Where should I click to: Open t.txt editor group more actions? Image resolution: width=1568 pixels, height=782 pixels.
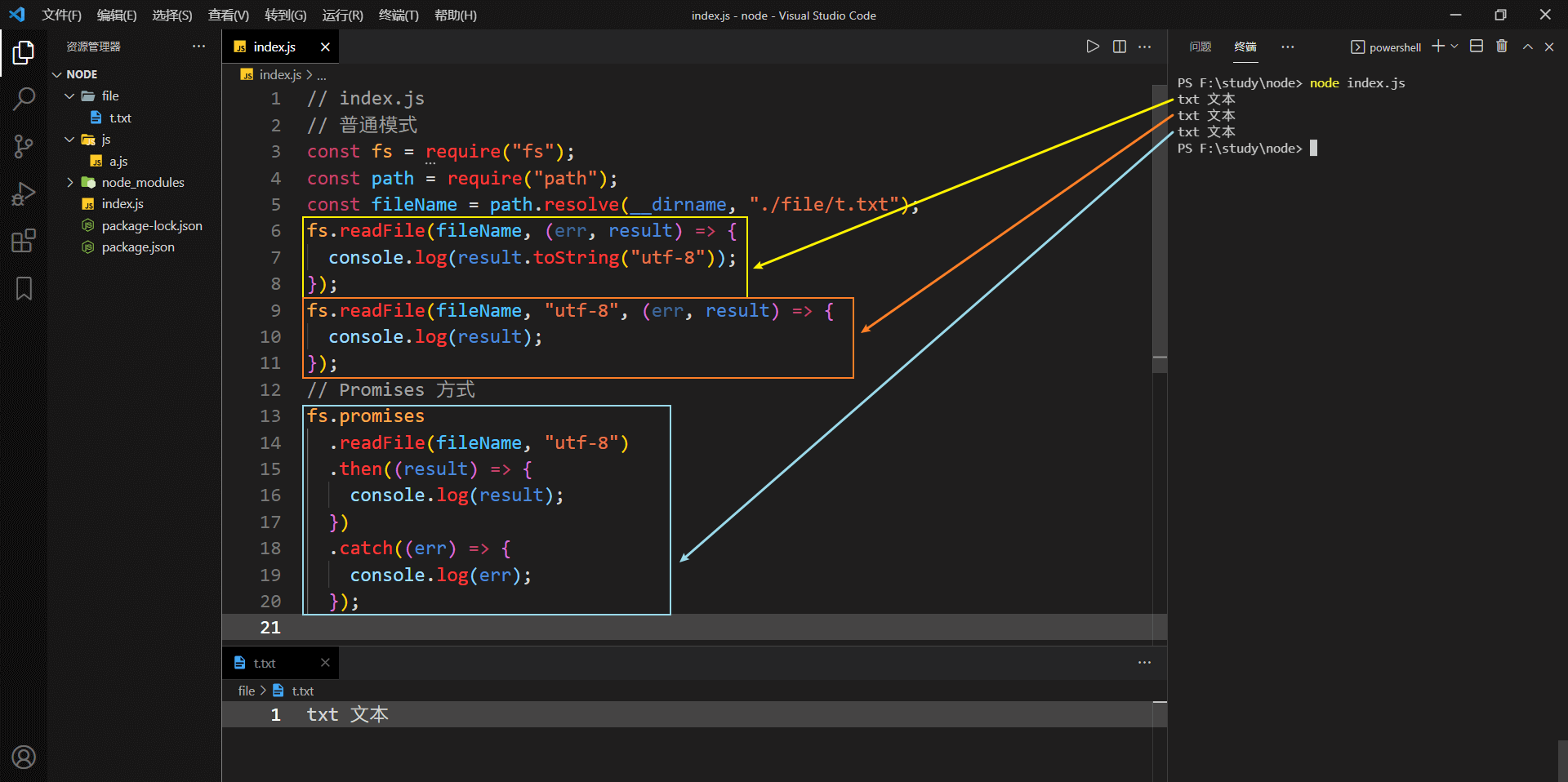click(x=1145, y=663)
